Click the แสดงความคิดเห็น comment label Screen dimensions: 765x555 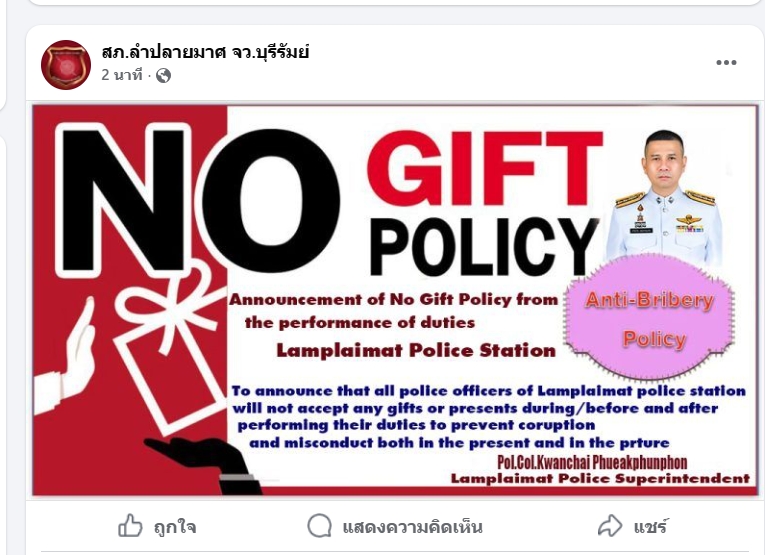(x=412, y=527)
